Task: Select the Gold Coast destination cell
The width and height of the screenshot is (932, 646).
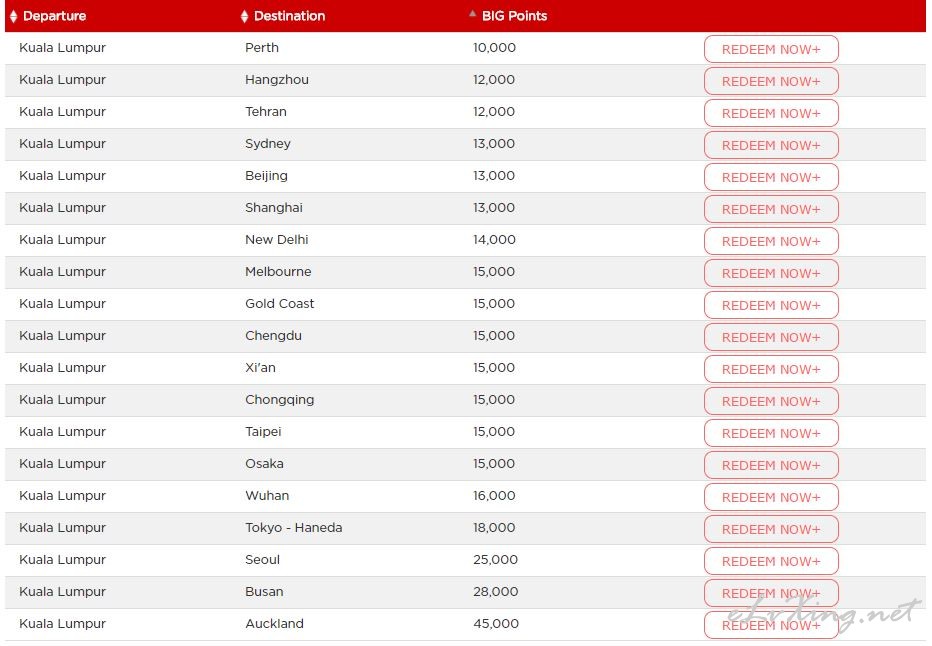Action: [x=280, y=304]
